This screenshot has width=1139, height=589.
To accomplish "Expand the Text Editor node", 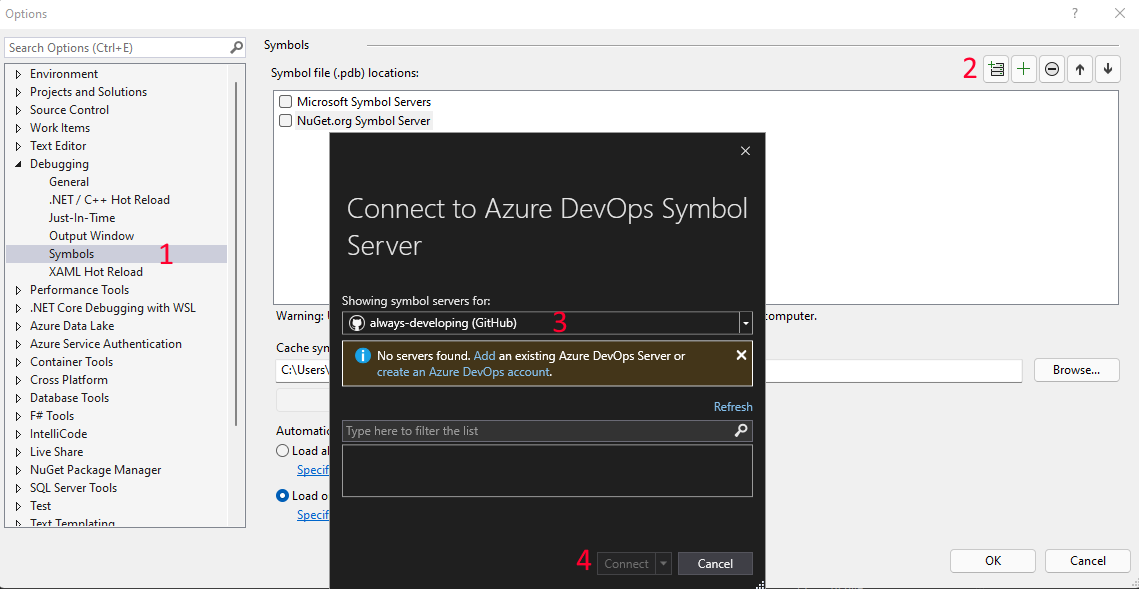I will click(x=19, y=146).
